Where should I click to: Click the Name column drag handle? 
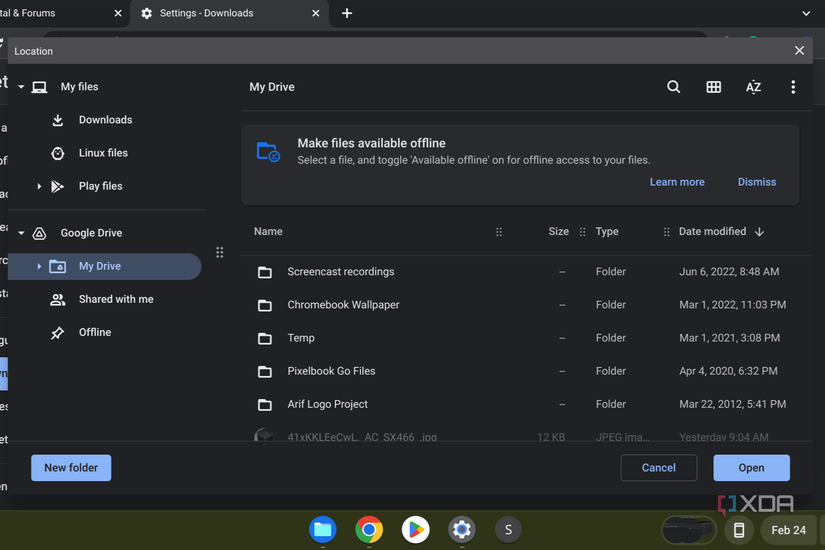(499, 232)
